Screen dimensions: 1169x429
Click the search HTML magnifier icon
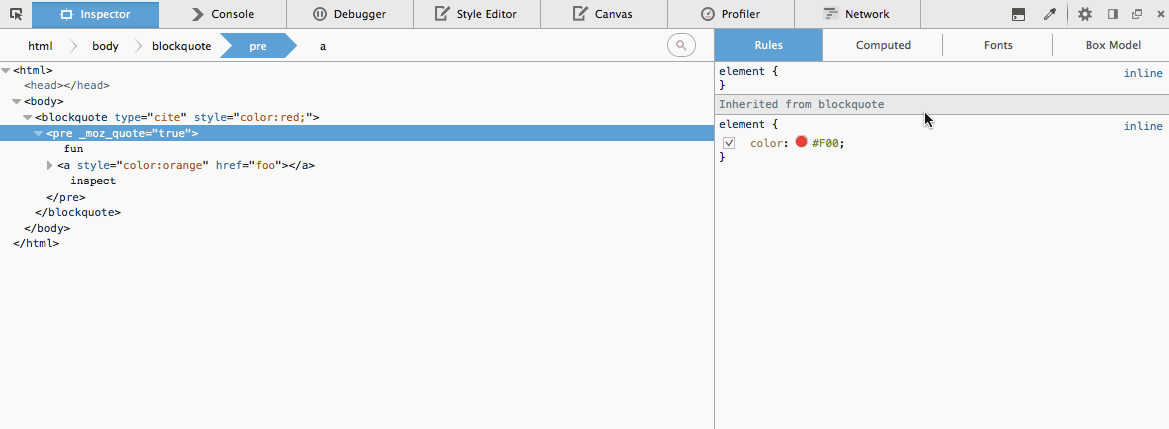[681, 45]
